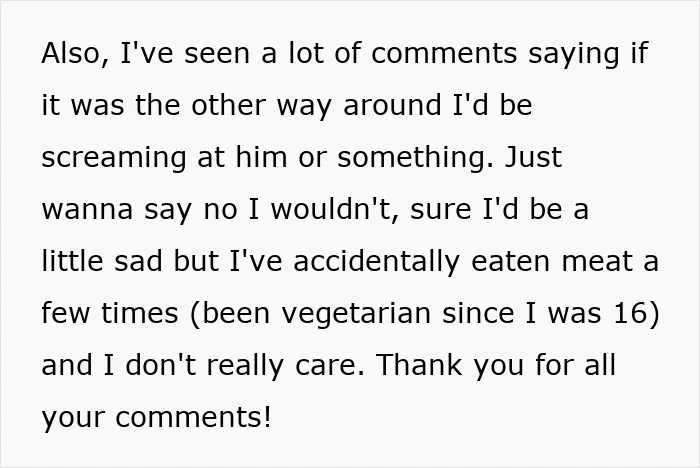Click the word "sure" in the fourth line
This screenshot has width=700, height=468.
pyautogui.click(x=441, y=210)
